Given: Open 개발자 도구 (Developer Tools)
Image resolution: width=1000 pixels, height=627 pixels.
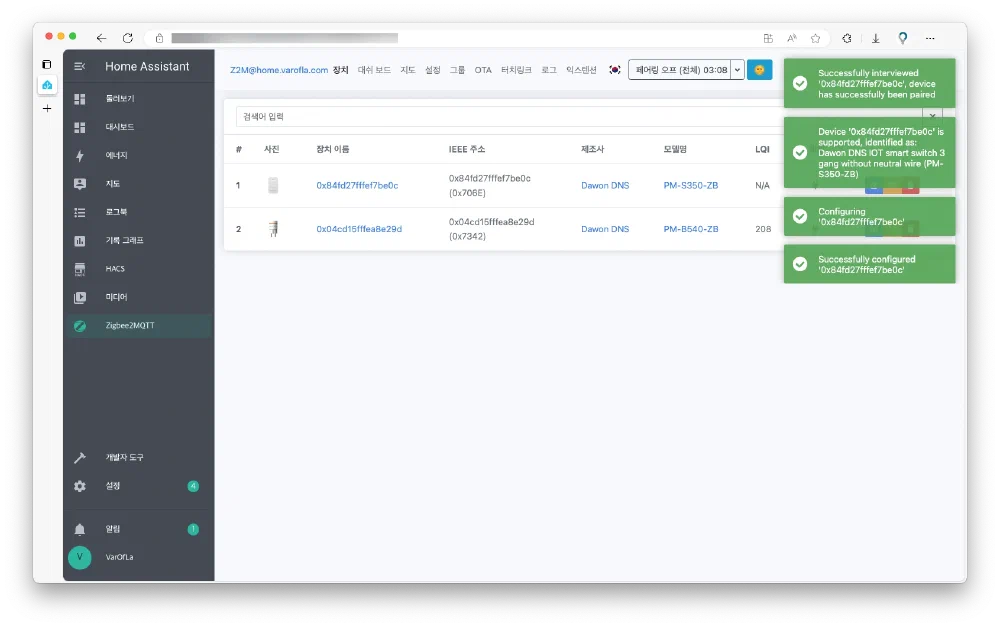Looking at the screenshot, I should point(124,457).
